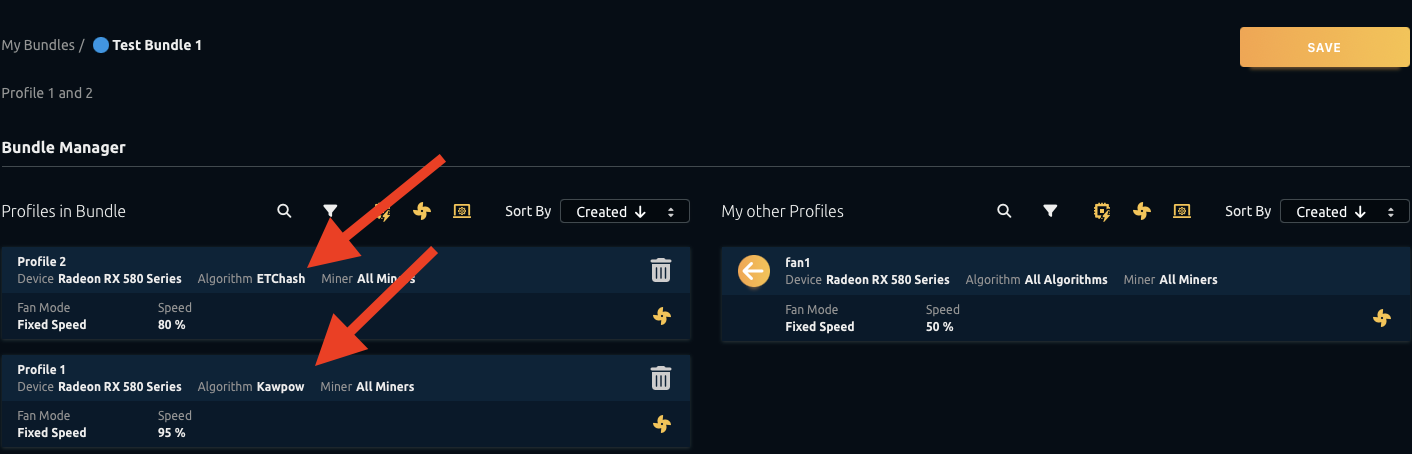Open the My Bundles breadcrumb link

coord(38,45)
